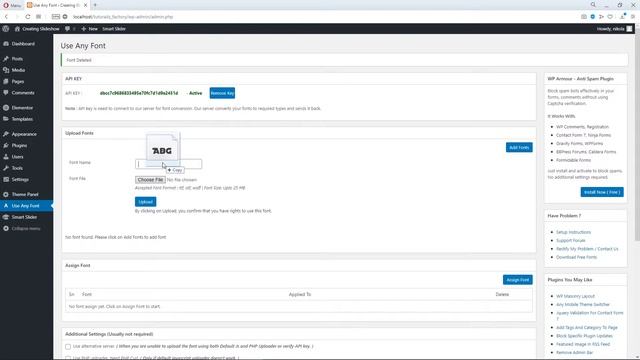Image resolution: width=640 pixels, height=360 pixels.
Task: Take a snapshot with the camera icon
Action: pyautogui.click(x=584, y=17)
